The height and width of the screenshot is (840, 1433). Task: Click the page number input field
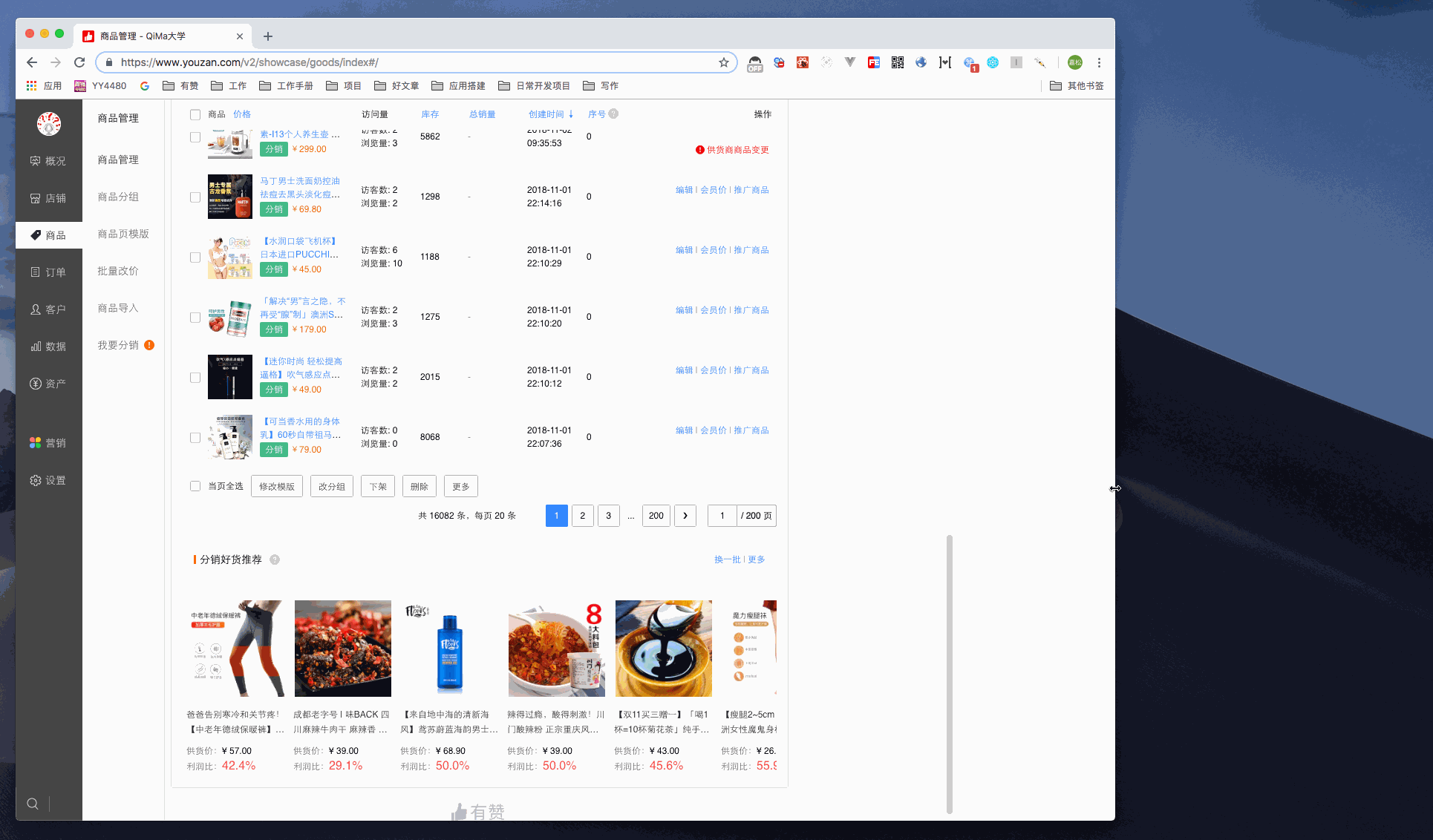click(x=721, y=516)
